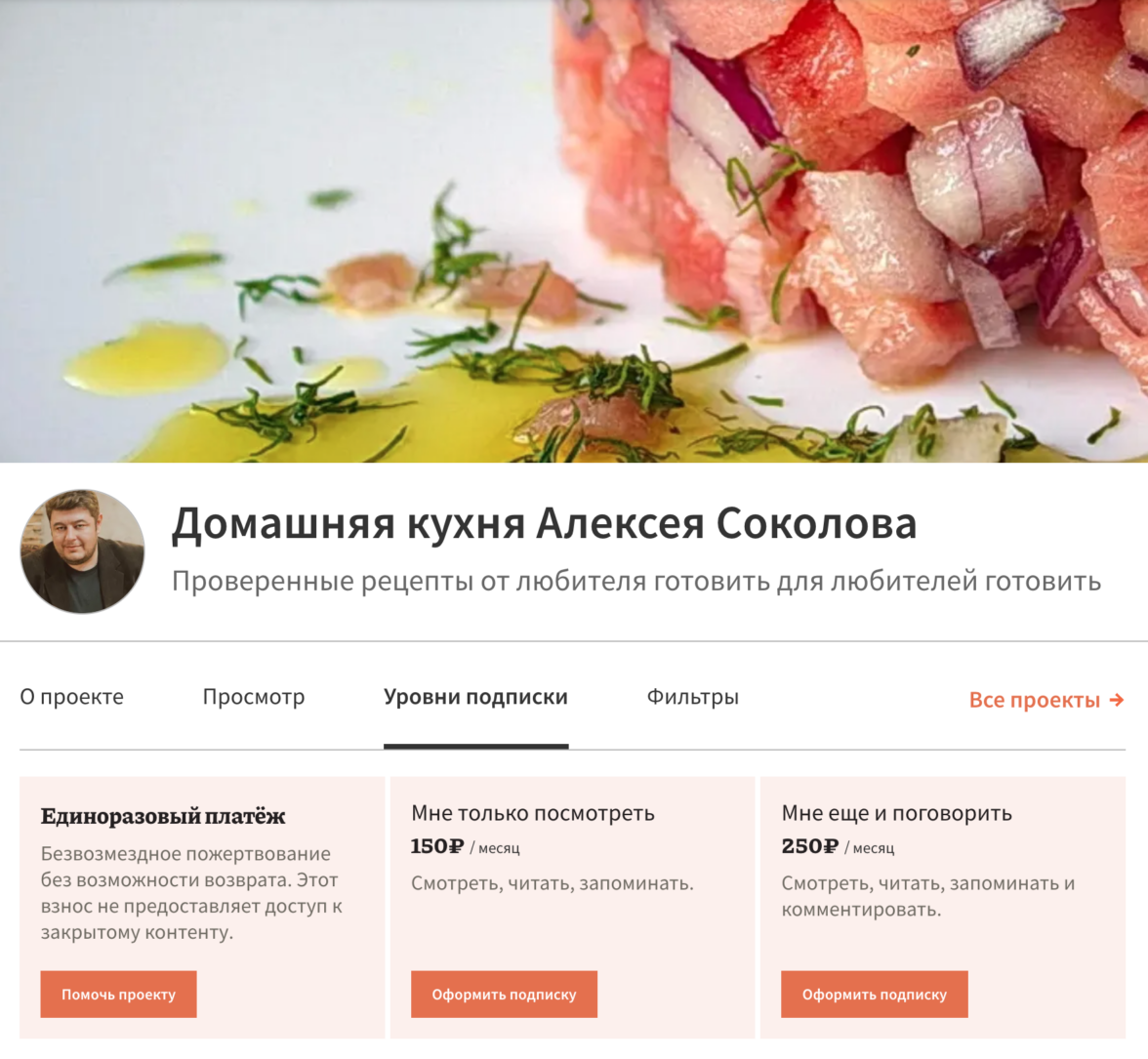Click the Мне только посмотреть tier title
This screenshot has width=1148, height=1059.
tap(533, 813)
